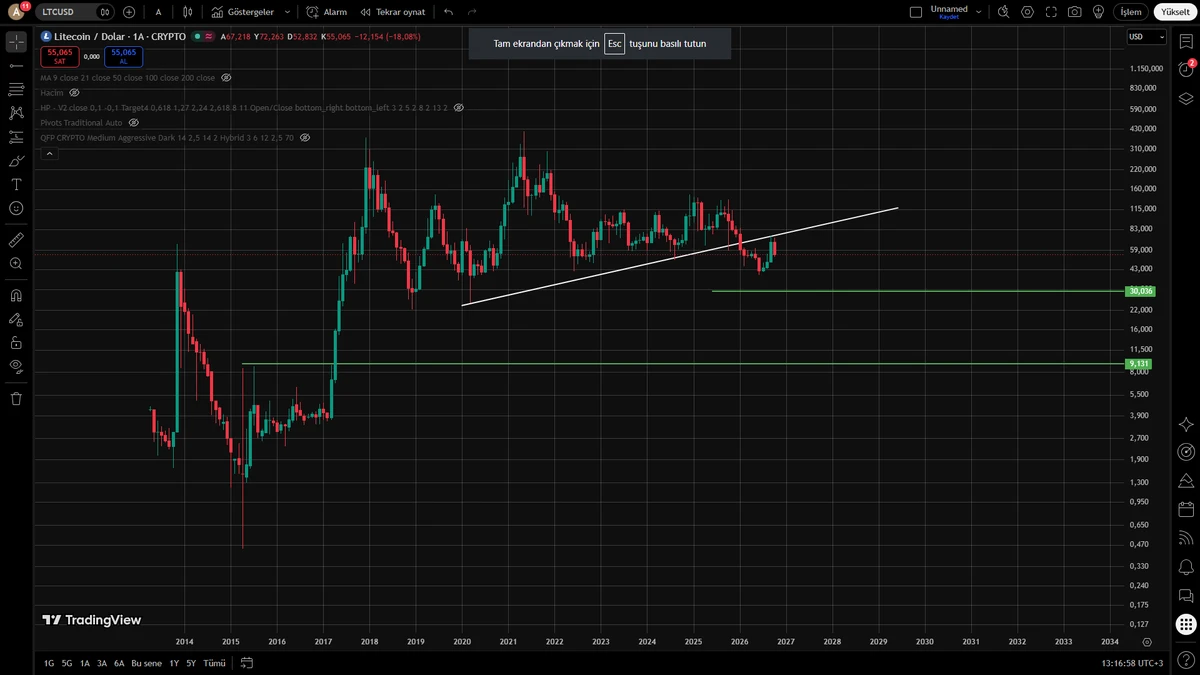Click the İşlem button
Image resolution: width=1200 pixels, height=675 pixels.
pyautogui.click(x=1130, y=12)
